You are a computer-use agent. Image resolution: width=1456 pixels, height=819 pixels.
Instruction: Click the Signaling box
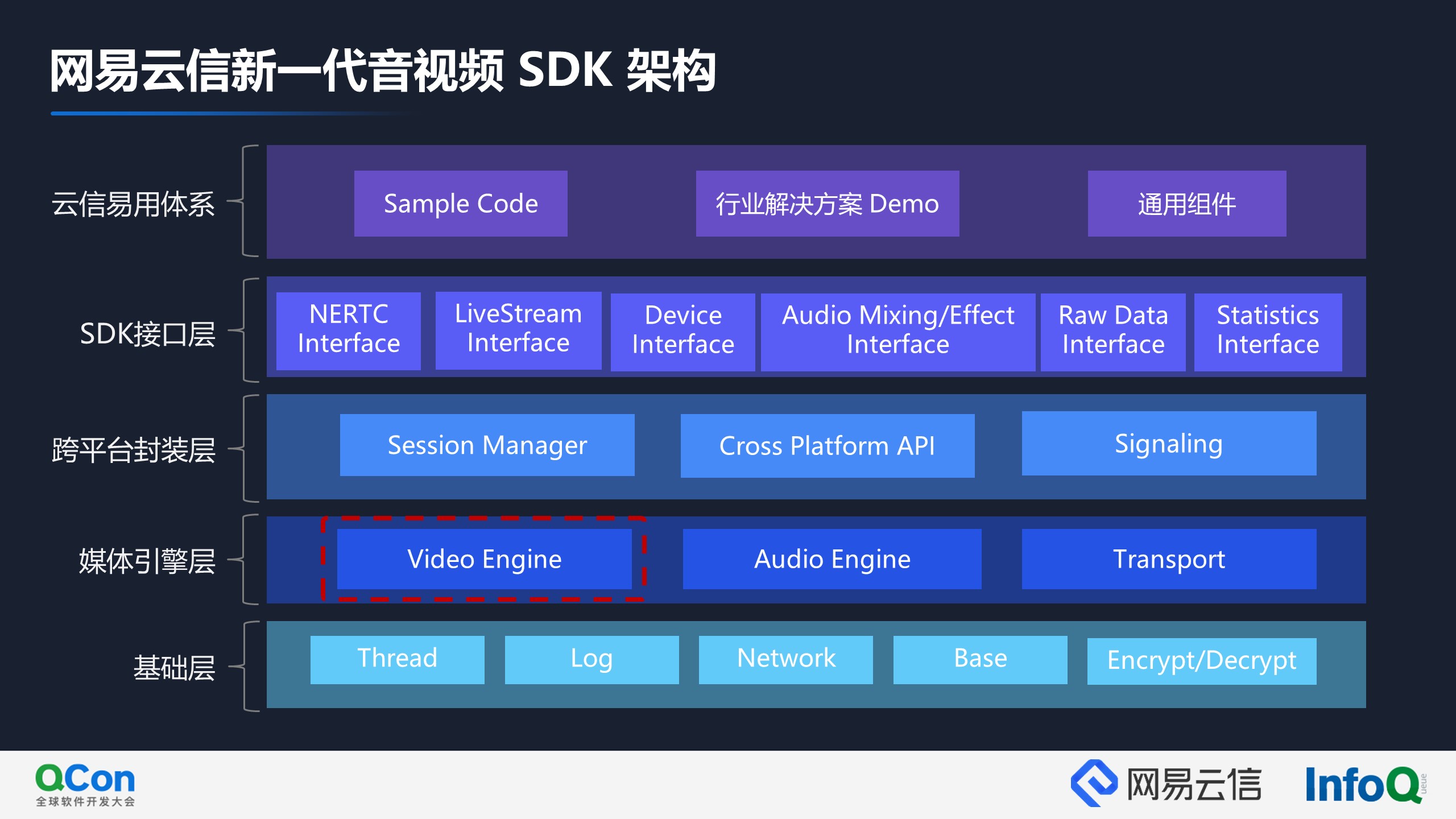1169,443
